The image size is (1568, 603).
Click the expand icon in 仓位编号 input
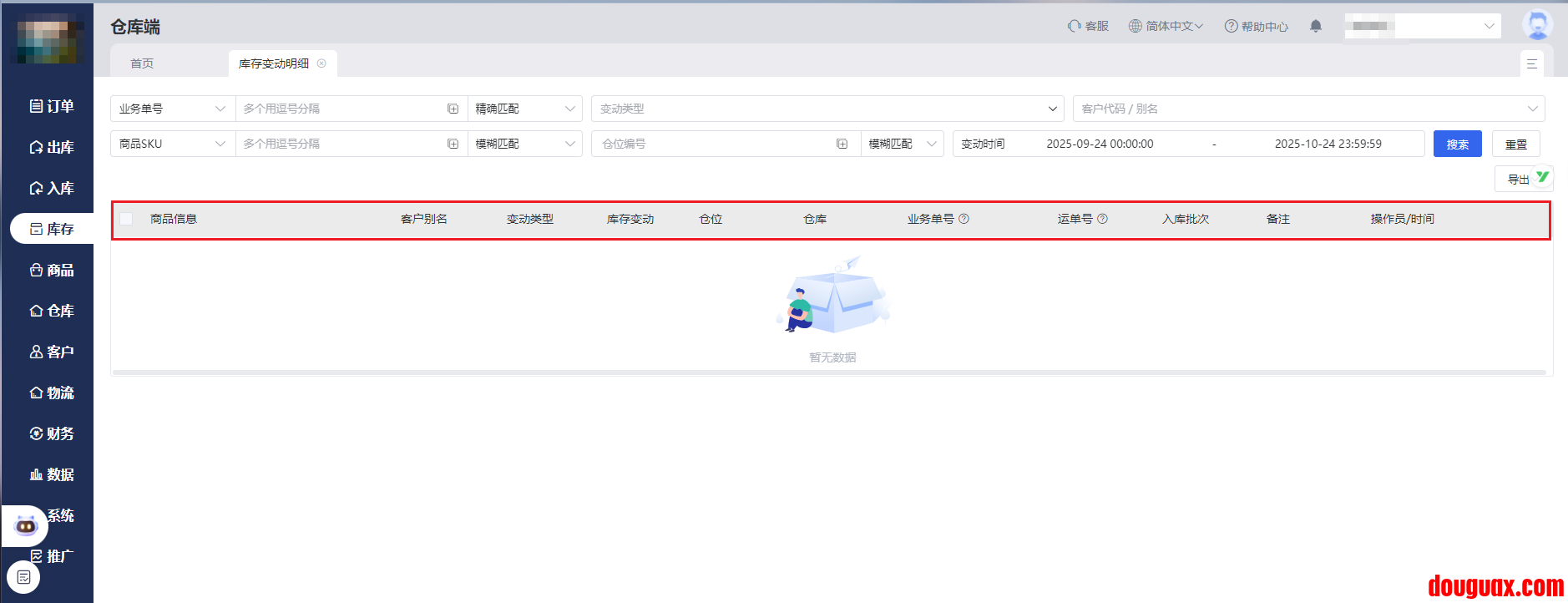tap(842, 144)
